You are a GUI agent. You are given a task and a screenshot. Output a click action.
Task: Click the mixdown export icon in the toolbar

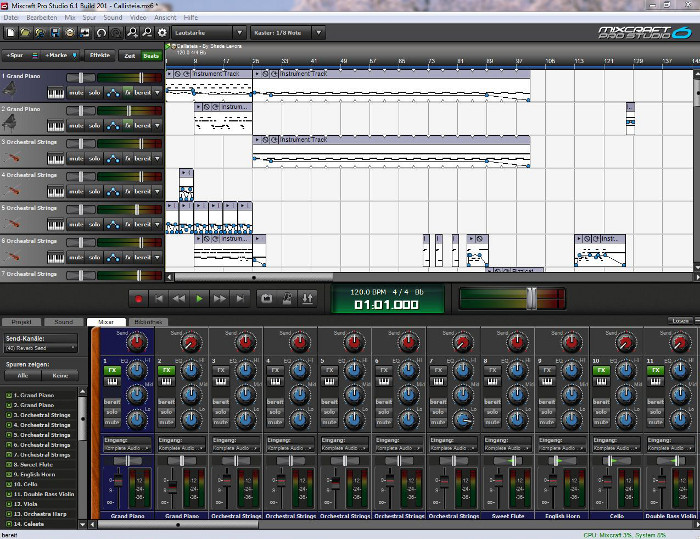[x=85, y=33]
